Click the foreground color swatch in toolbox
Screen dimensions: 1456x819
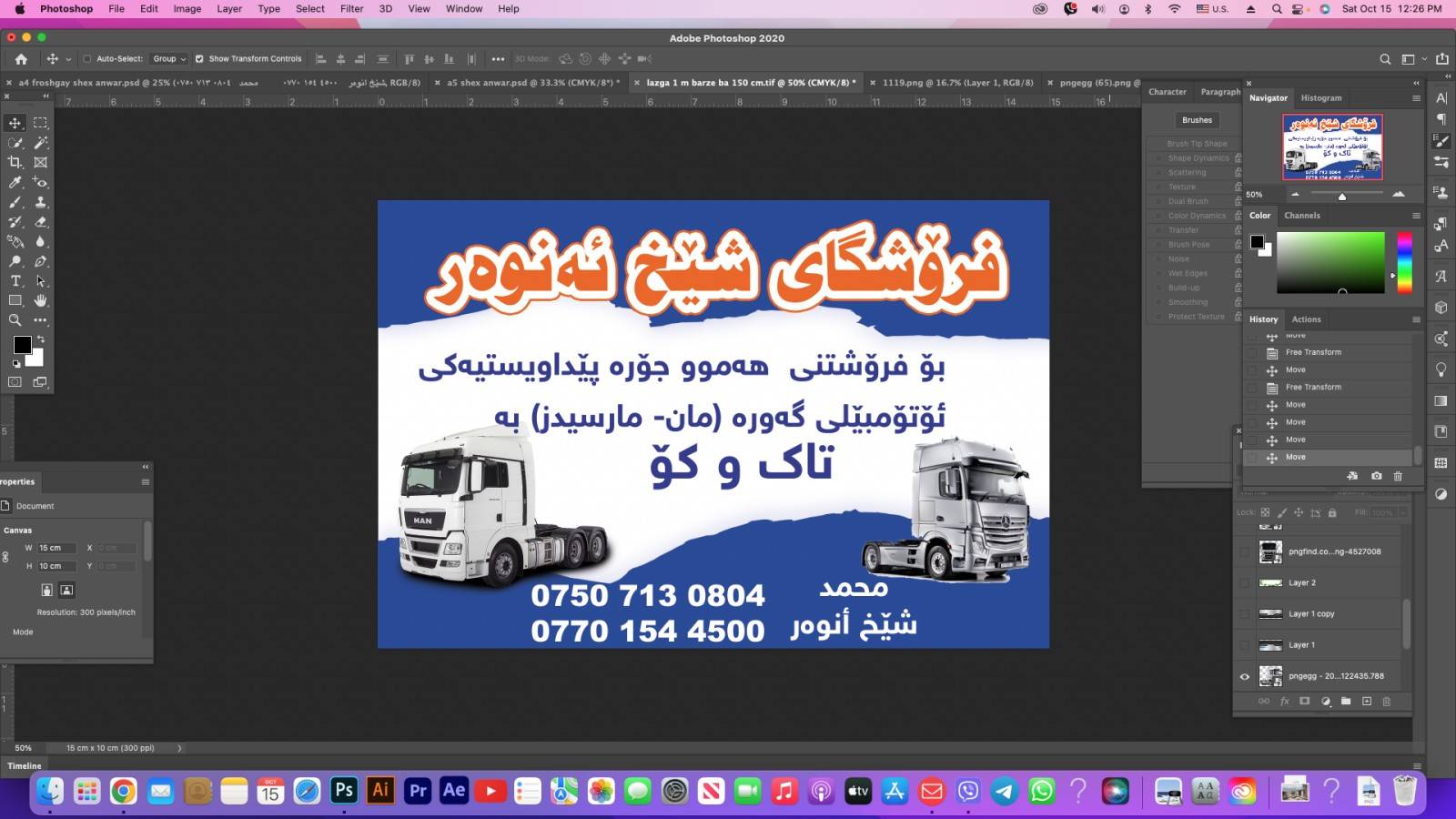(x=23, y=345)
